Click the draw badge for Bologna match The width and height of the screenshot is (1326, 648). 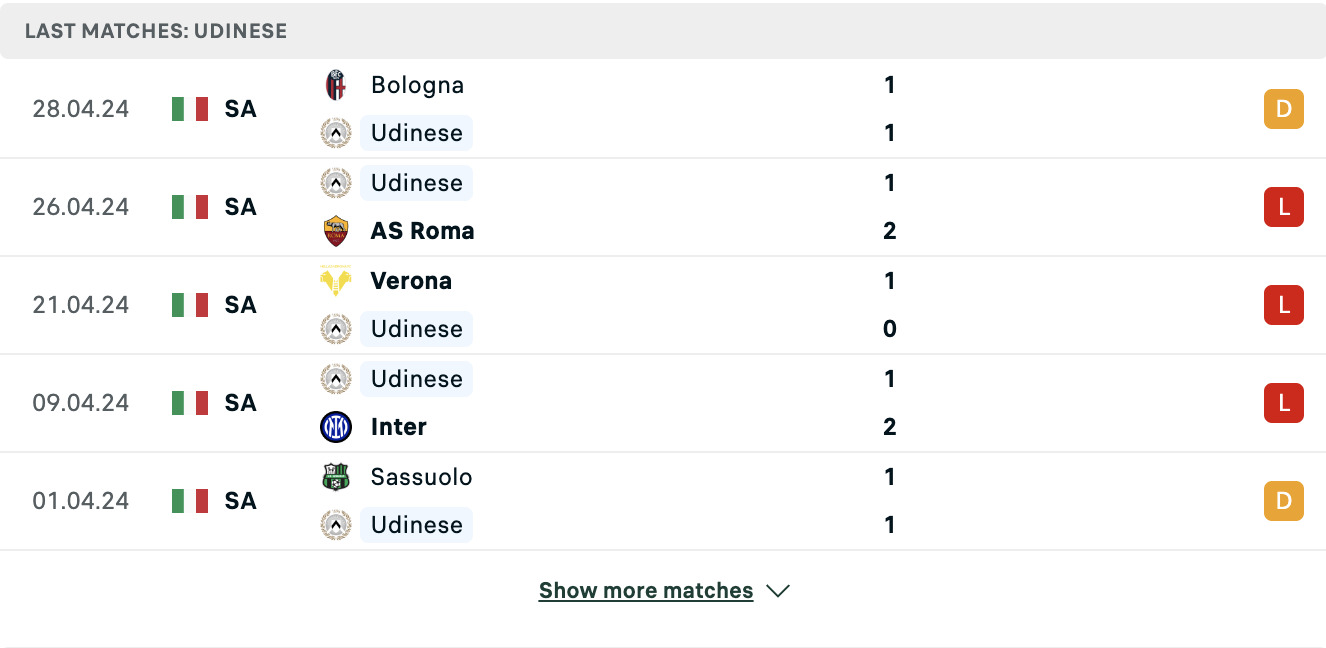[1284, 109]
